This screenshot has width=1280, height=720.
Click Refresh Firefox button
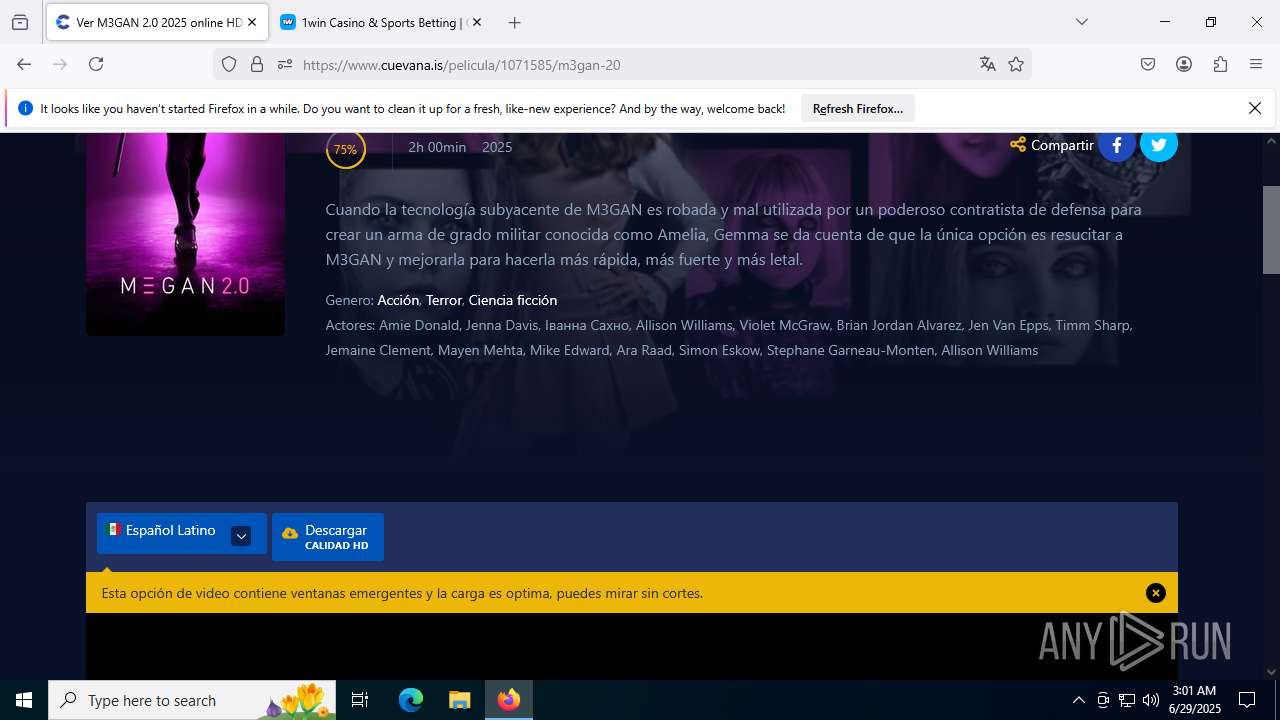click(858, 108)
